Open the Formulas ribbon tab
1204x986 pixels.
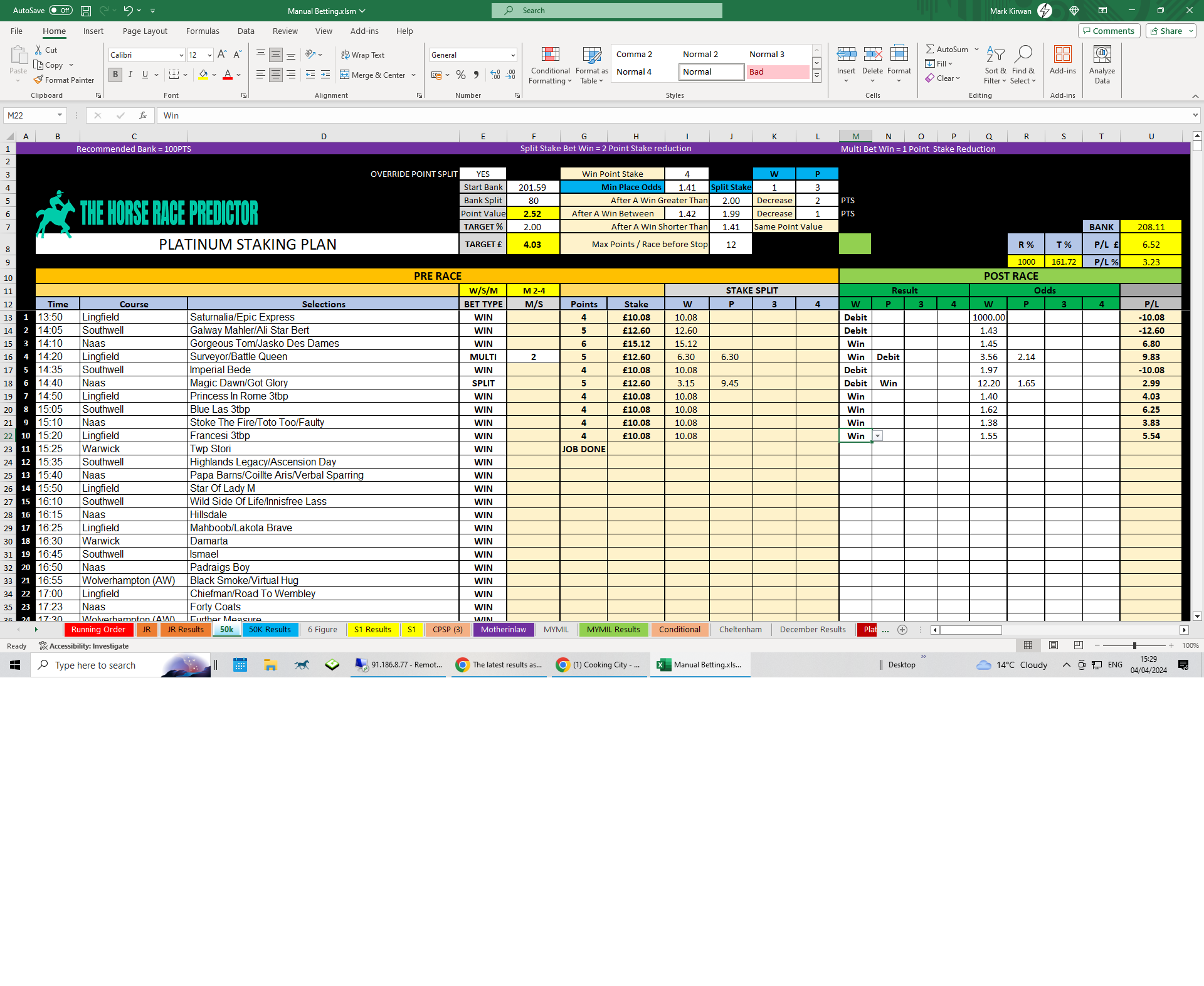tap(203, 31)
